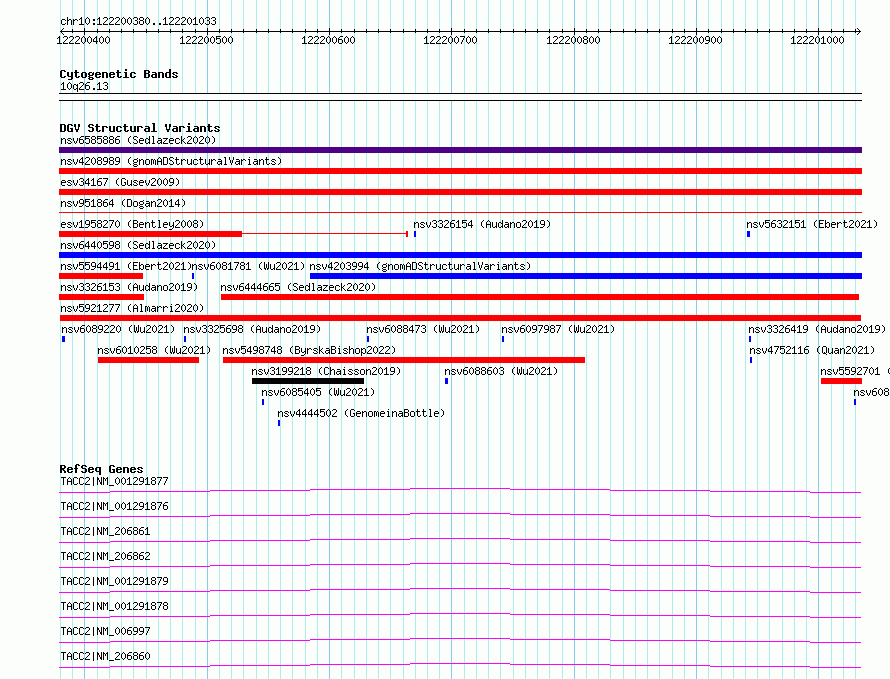The image size is (890, 679).
Task: Open nsv6440598 (Sedlazeck2020) label
Action: click(x=138, y=245)
